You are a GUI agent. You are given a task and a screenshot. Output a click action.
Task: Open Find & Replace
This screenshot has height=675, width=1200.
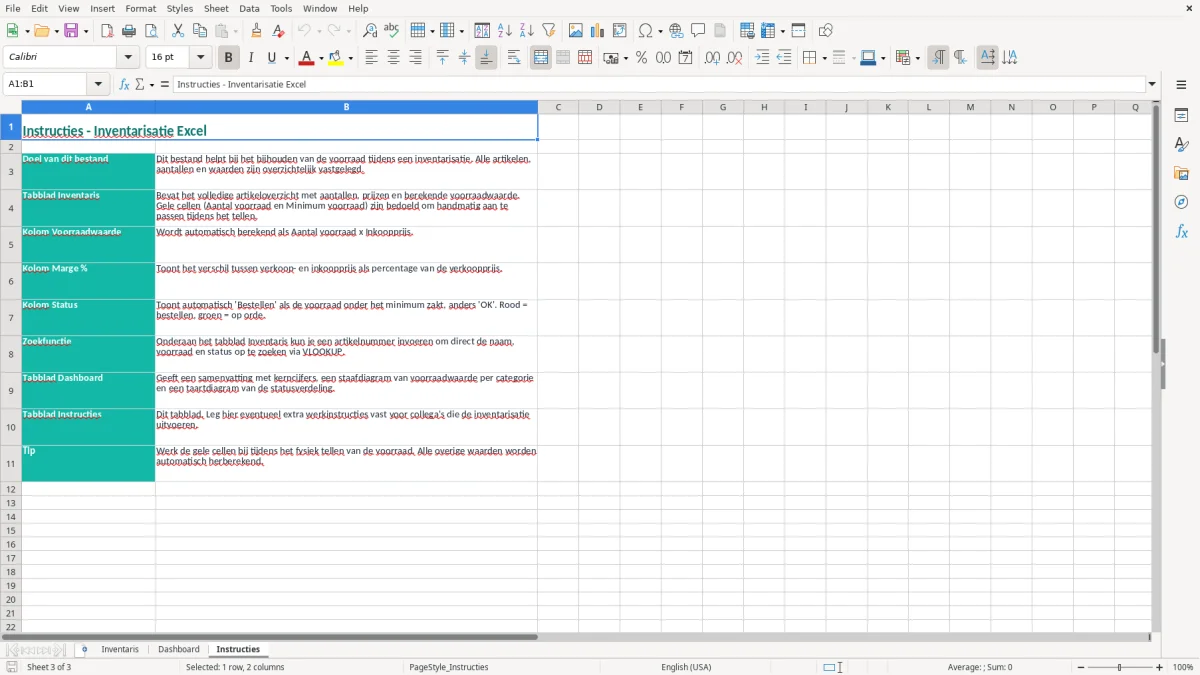click(x=370, y=31)
